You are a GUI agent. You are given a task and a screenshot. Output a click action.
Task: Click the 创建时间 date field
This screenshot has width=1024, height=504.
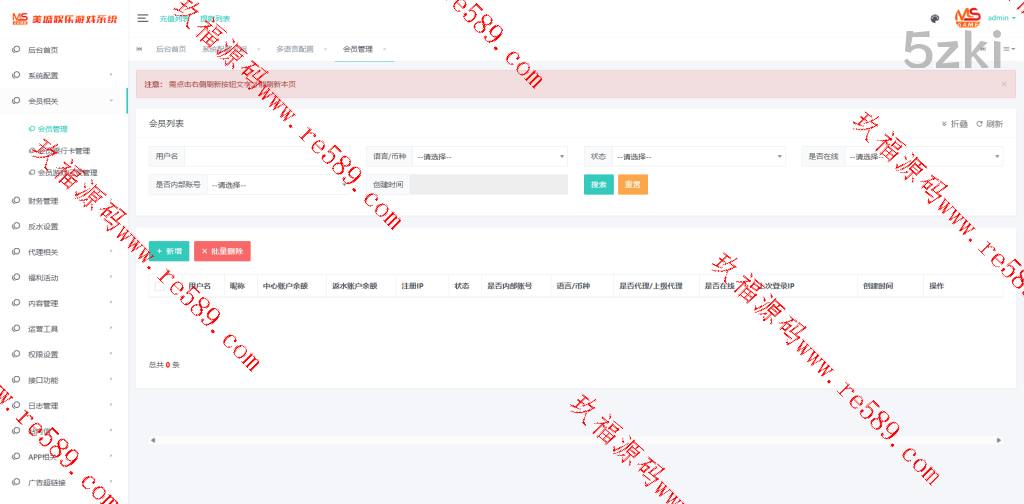(488, 185)
